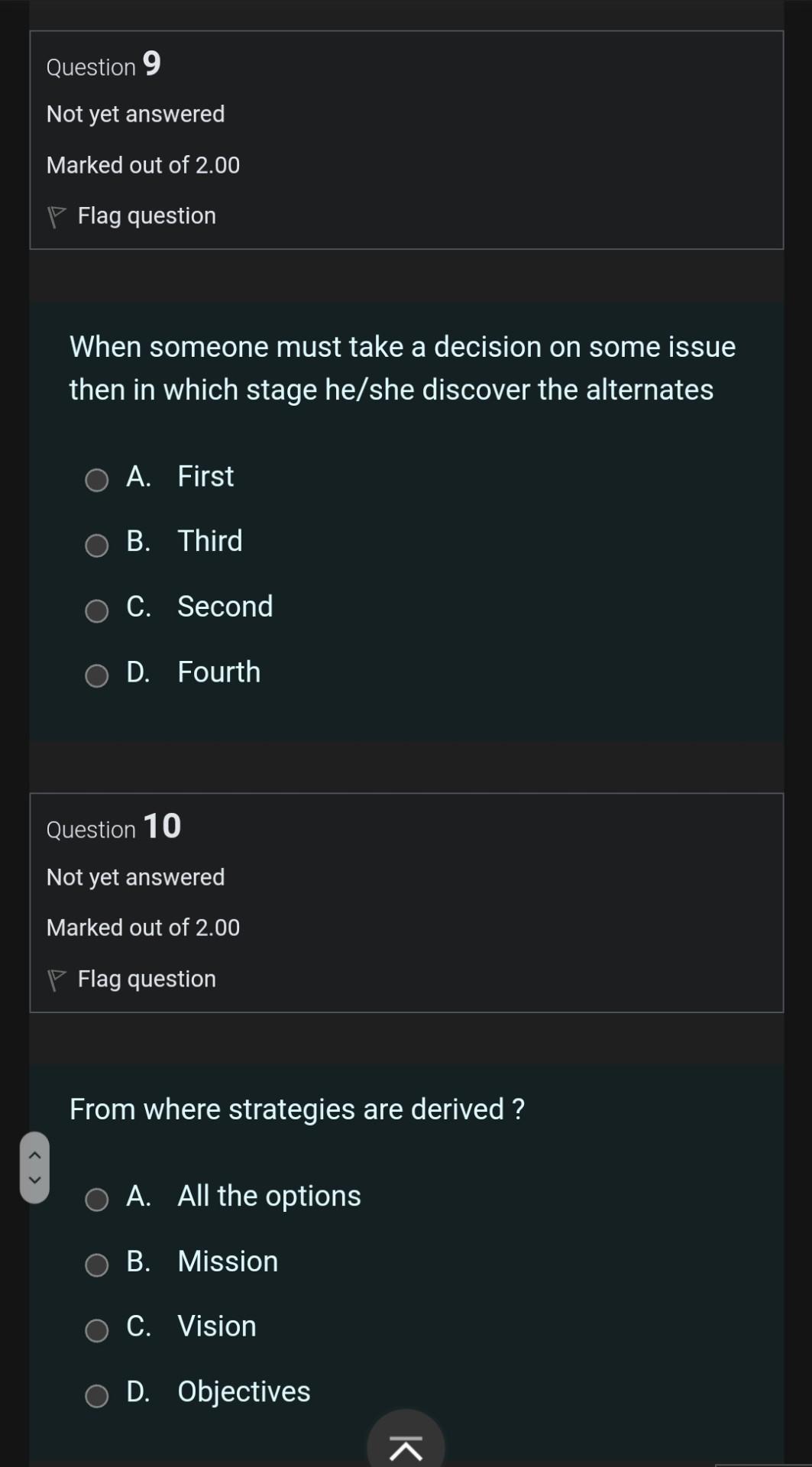Click 'Marked out of 2.00' under Question 10
812x1467 pixels.
coord(143,927)
